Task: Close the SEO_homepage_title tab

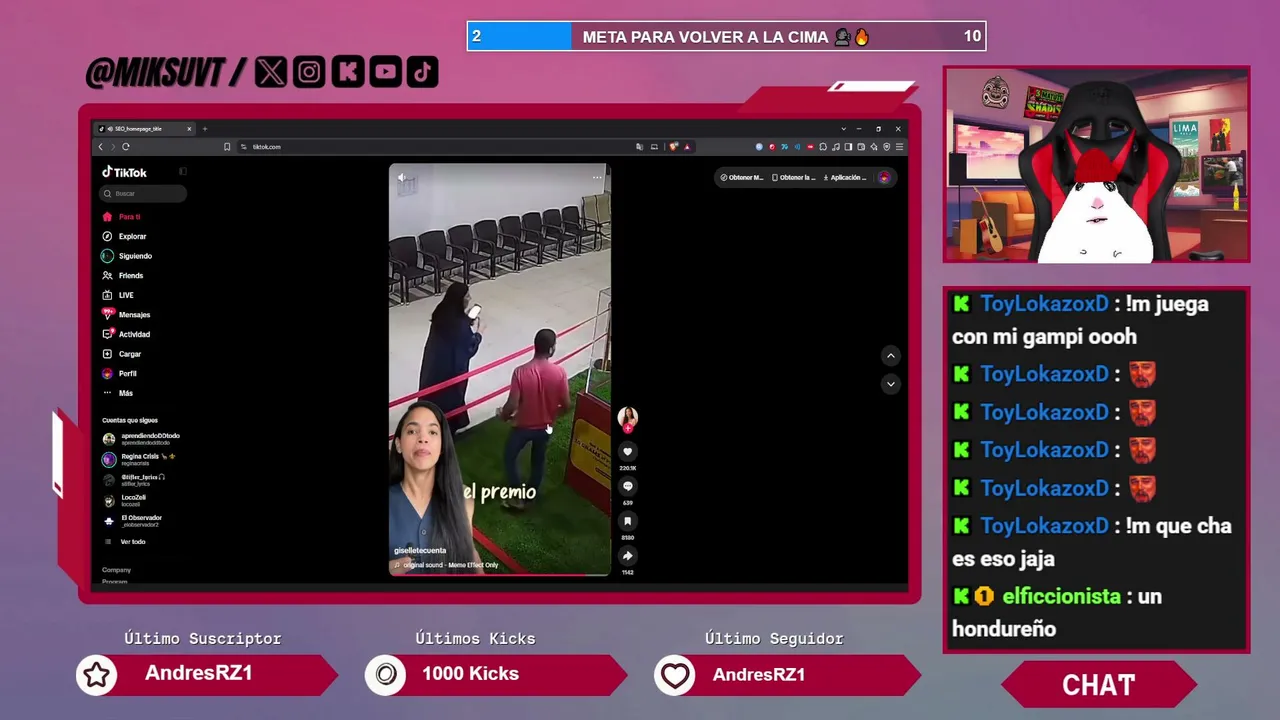Action: tap(189, 129)
